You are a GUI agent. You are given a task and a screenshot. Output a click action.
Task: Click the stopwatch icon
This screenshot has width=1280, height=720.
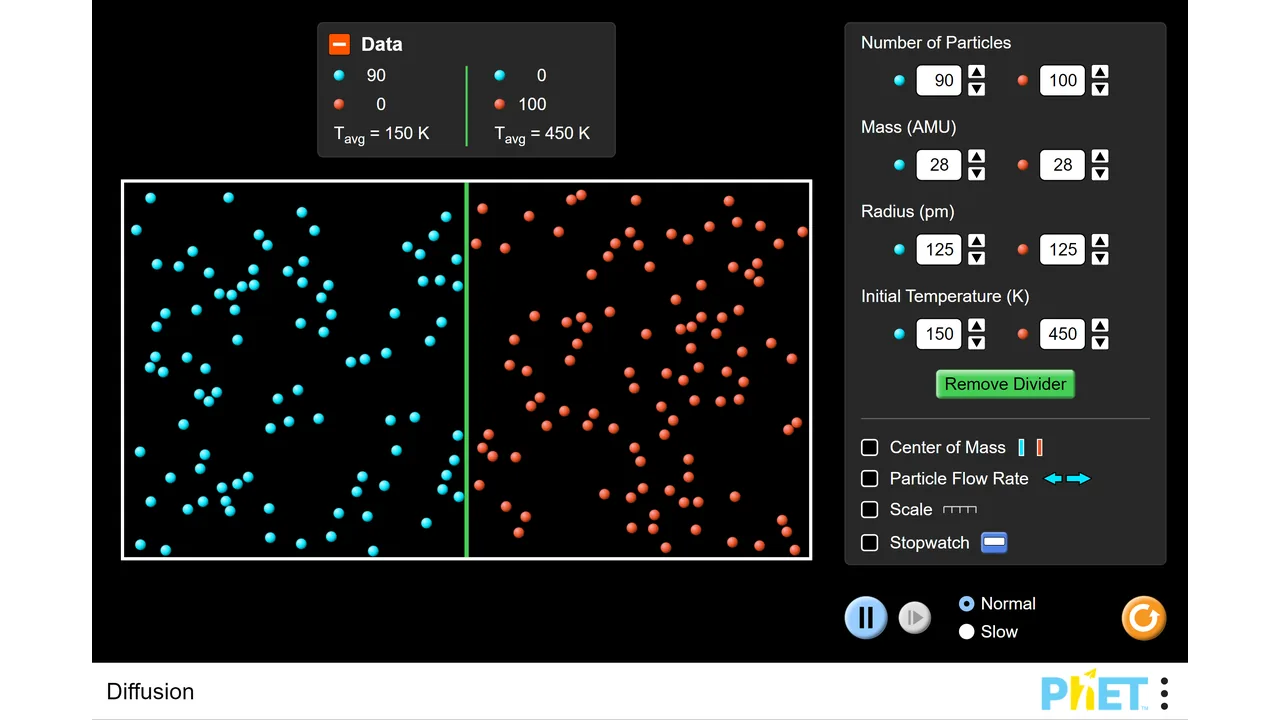tap(994, 542)
